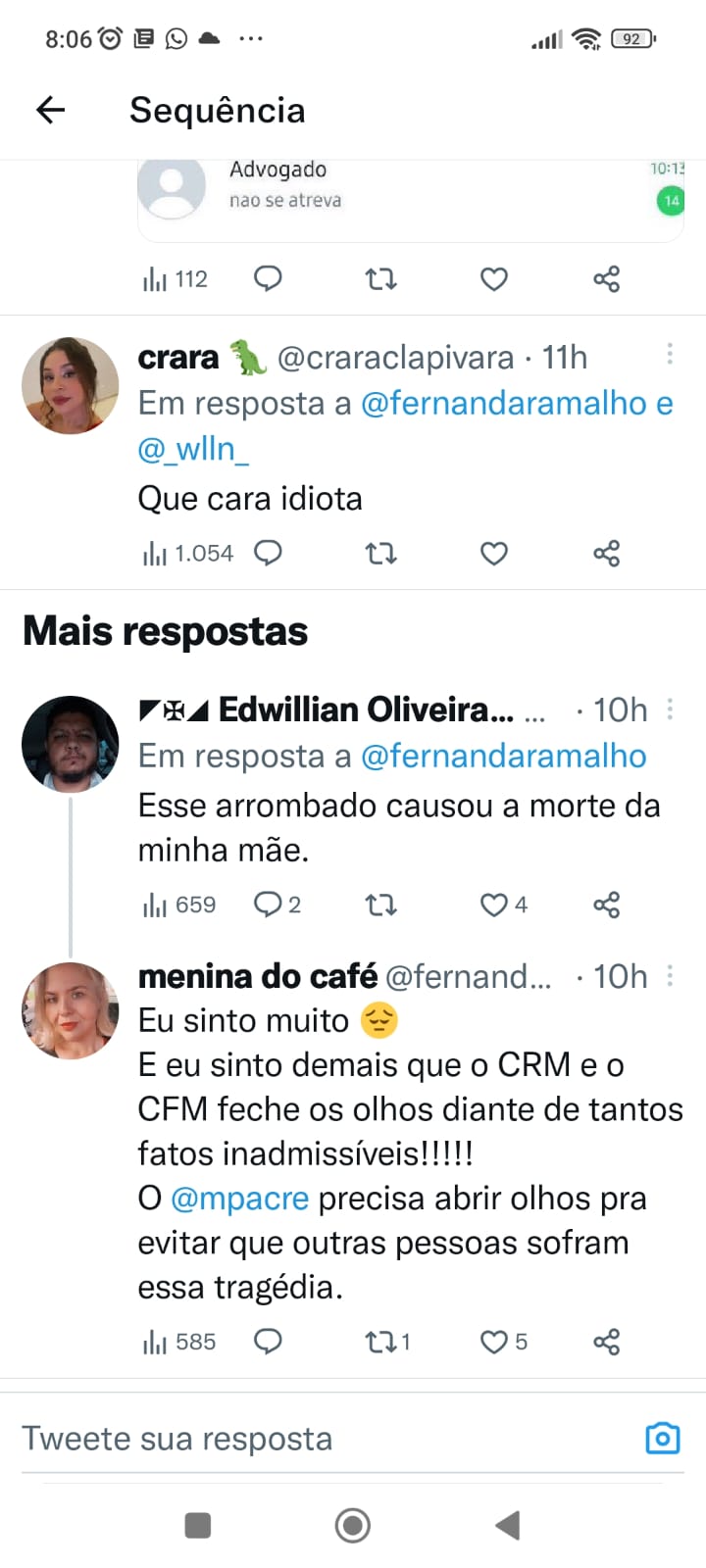Open more options for Edwillian Oliveira's tweet
The image size is (706, 1568).
coord(670,709)
